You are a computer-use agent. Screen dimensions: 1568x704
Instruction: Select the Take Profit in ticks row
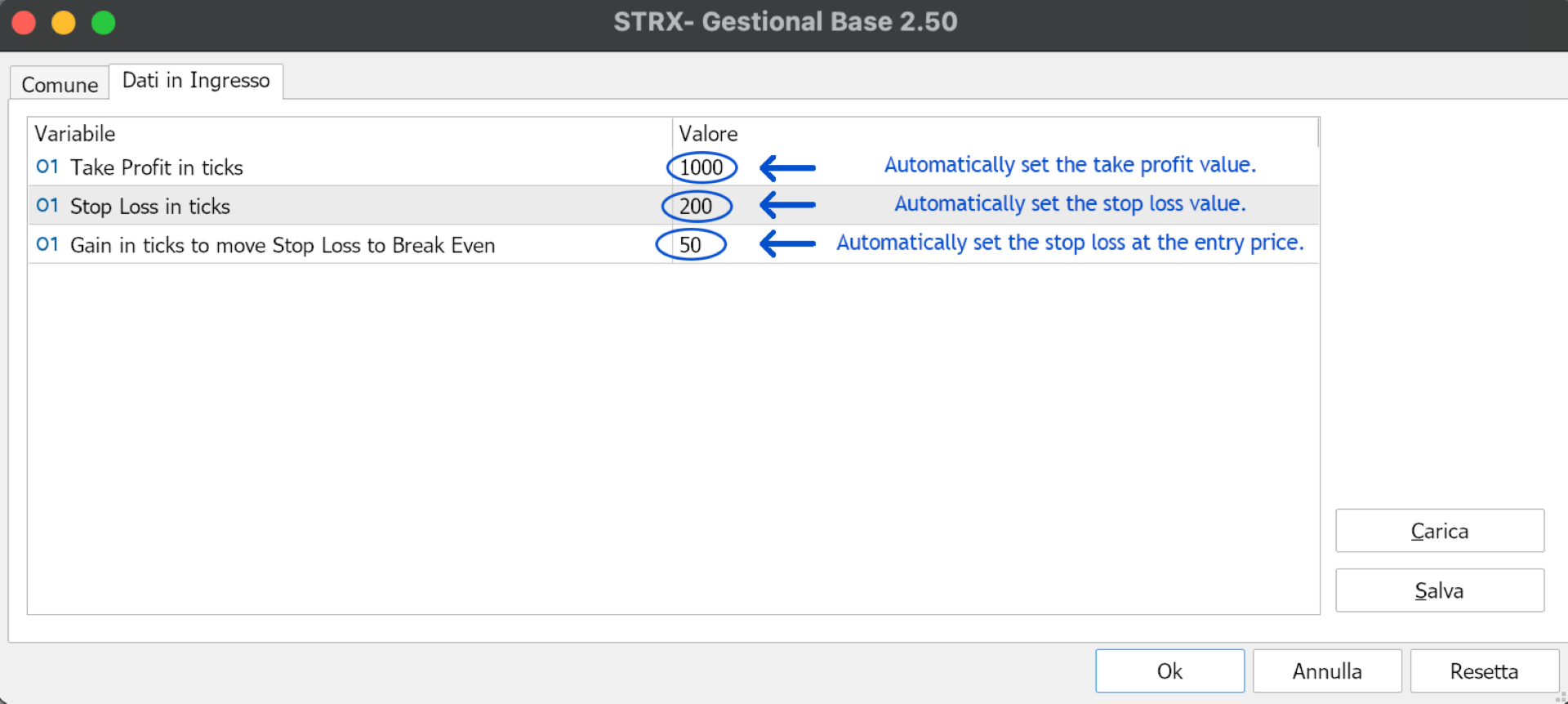coord(327,167)
